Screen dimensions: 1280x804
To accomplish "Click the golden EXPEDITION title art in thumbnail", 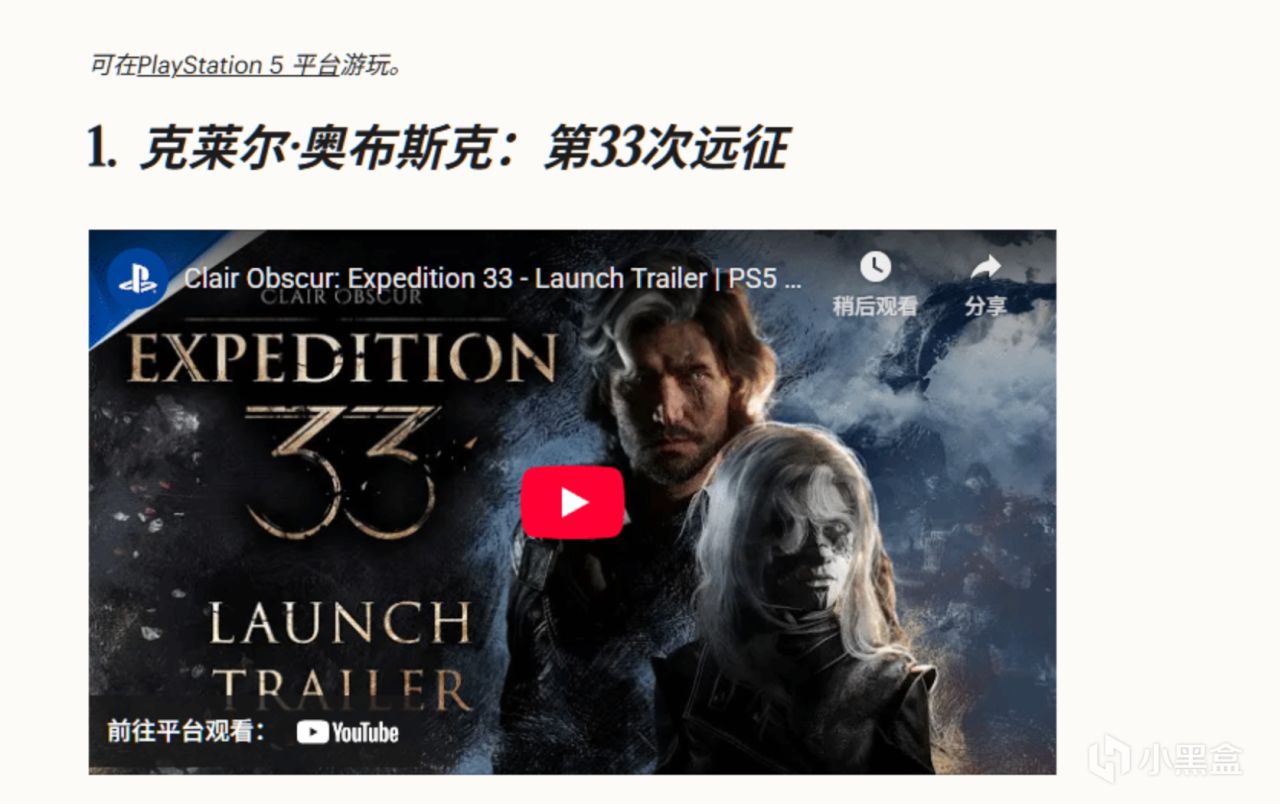I will (x=343, y=357).
